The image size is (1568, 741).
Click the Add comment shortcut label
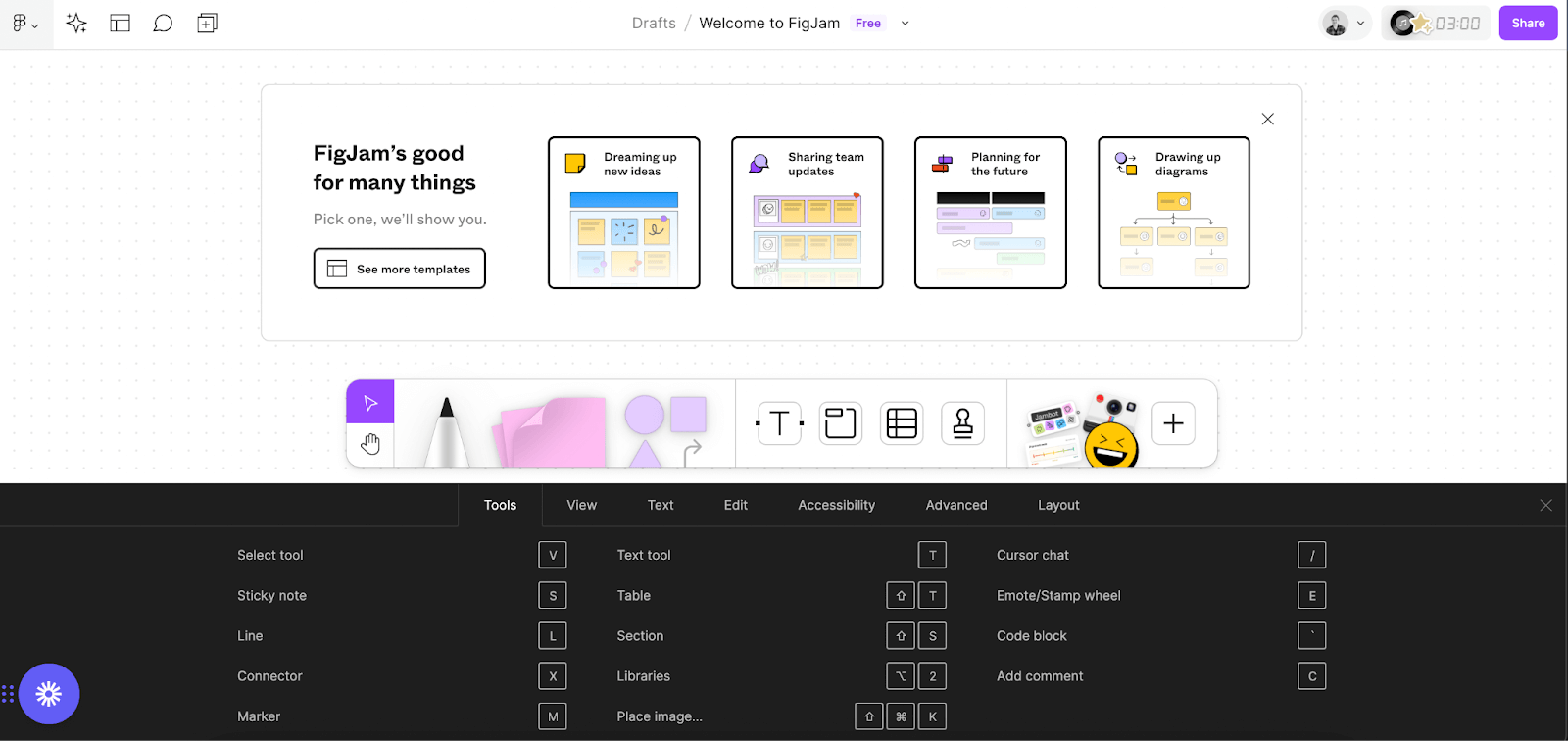coord(1040,676)
